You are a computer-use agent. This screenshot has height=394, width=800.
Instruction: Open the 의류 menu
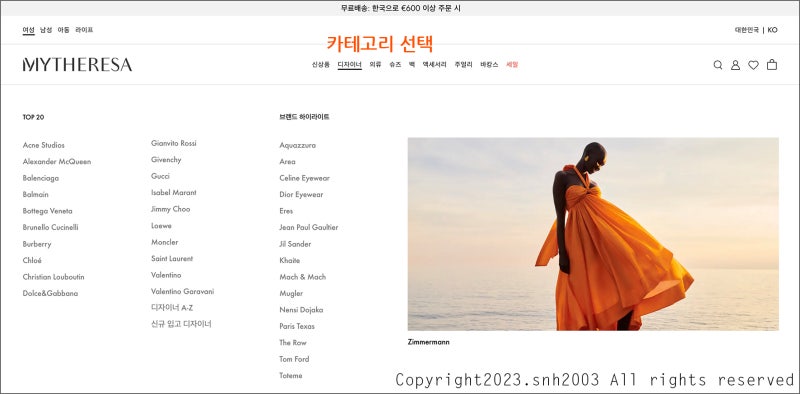376,65
